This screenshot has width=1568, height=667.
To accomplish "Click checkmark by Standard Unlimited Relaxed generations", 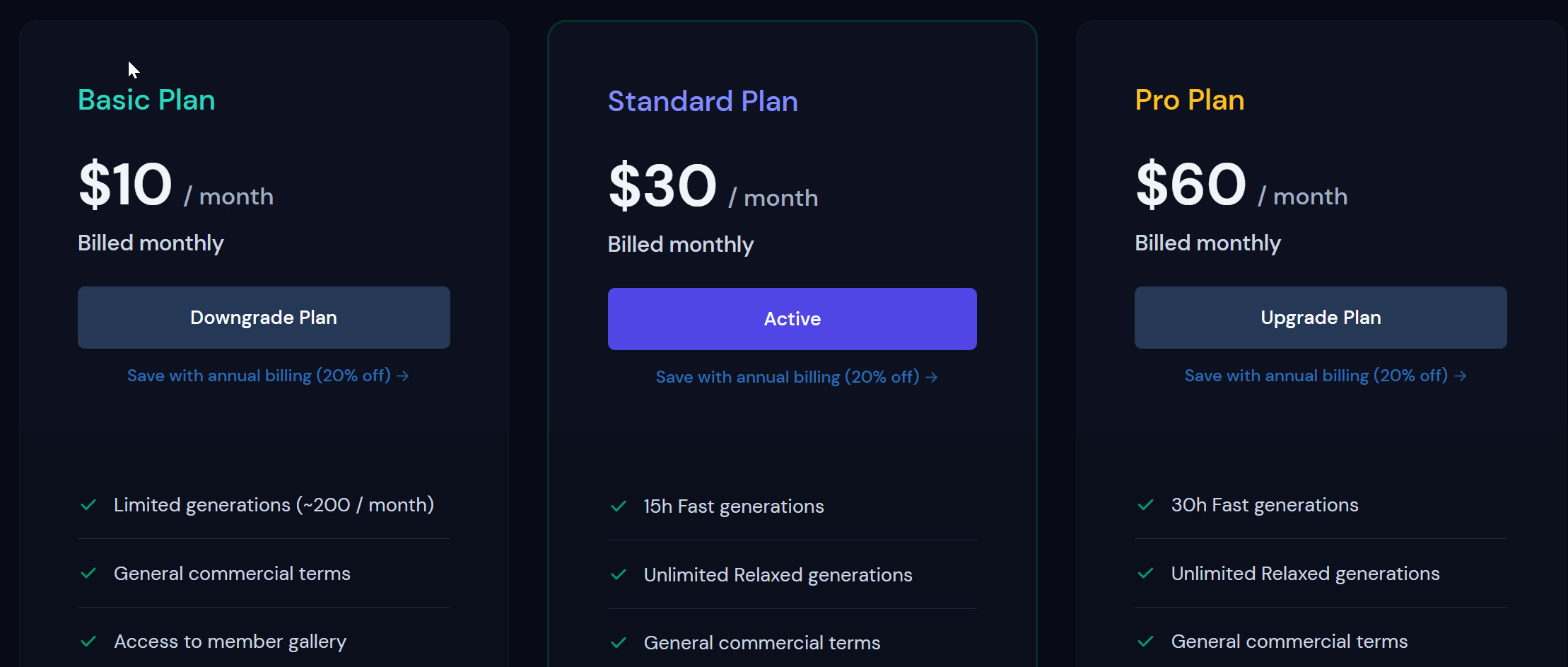I will coord(619,575).
